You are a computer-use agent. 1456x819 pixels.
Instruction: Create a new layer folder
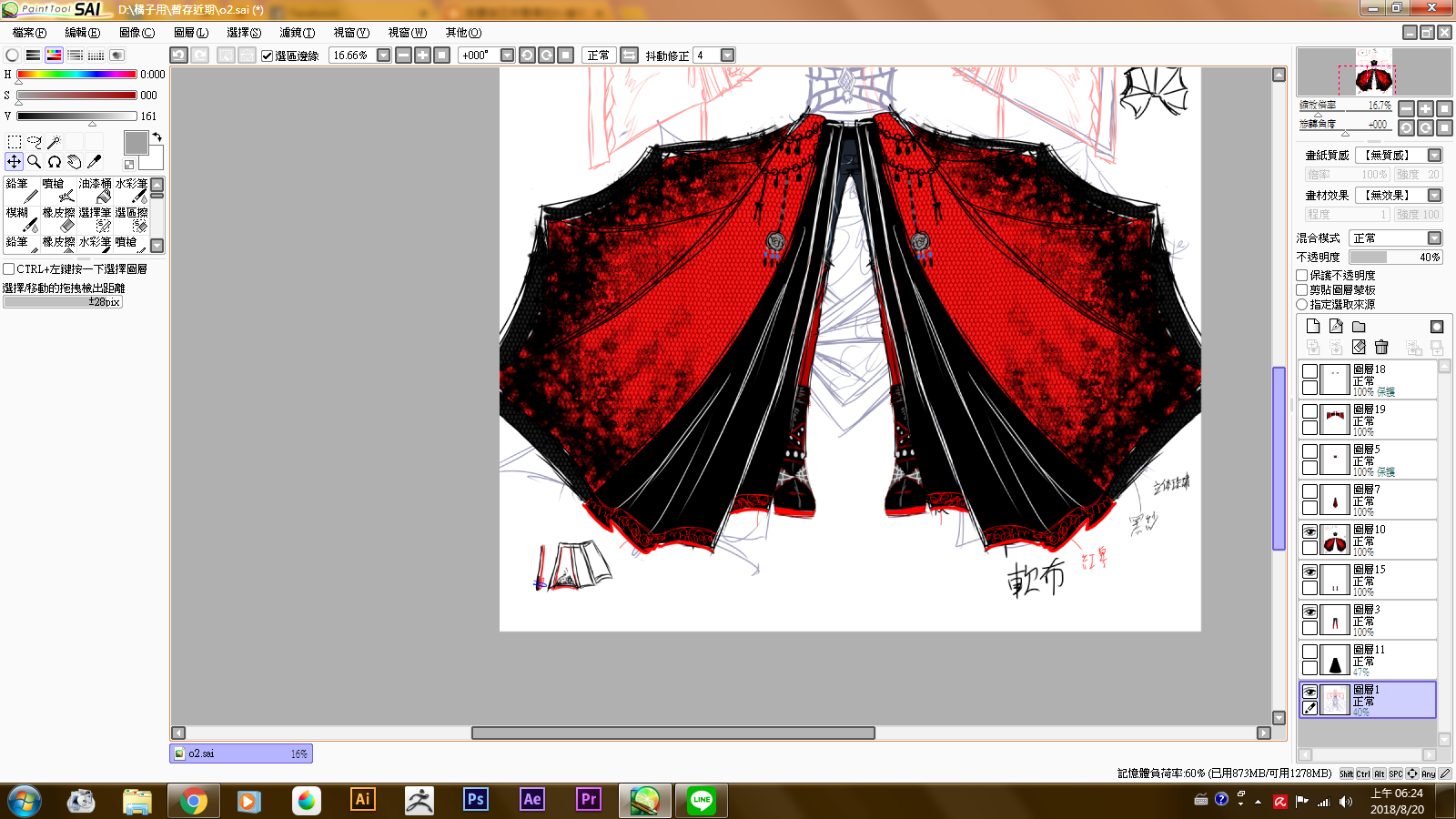click(x=1359, y=326)
